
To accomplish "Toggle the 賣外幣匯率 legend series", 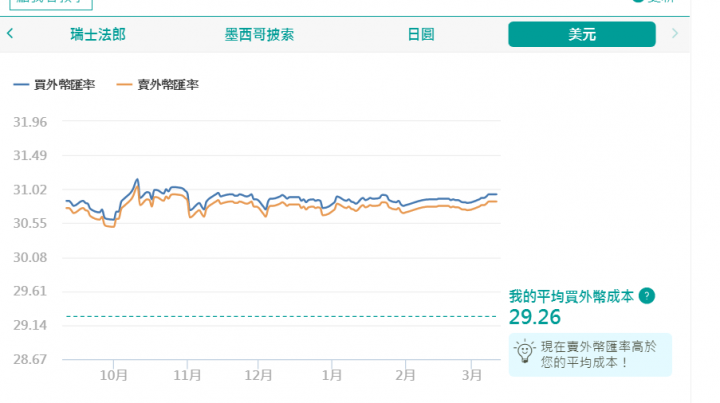I will 158,85.
